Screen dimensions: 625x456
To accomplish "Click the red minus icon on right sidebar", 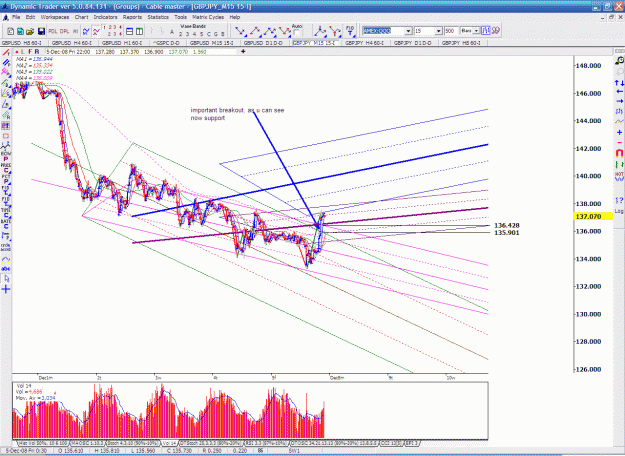I will coord(619,143).
